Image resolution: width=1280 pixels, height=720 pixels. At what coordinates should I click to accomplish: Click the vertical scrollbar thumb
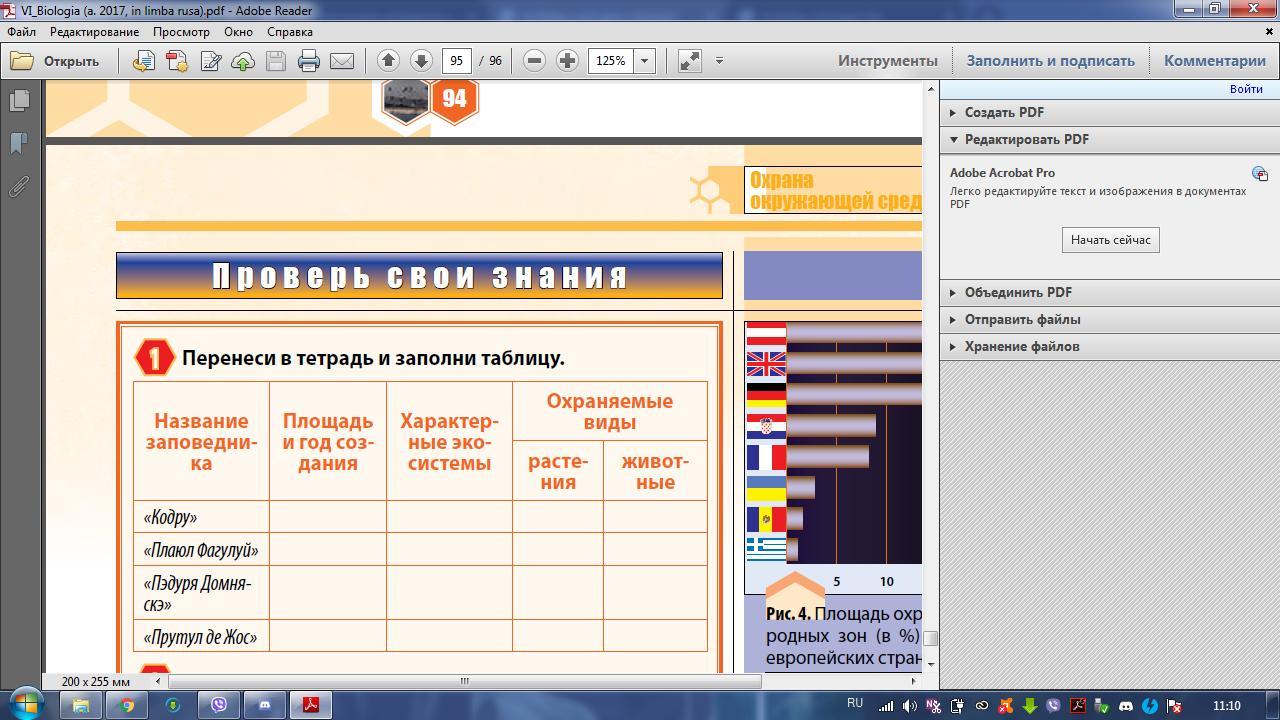(930, 638)
